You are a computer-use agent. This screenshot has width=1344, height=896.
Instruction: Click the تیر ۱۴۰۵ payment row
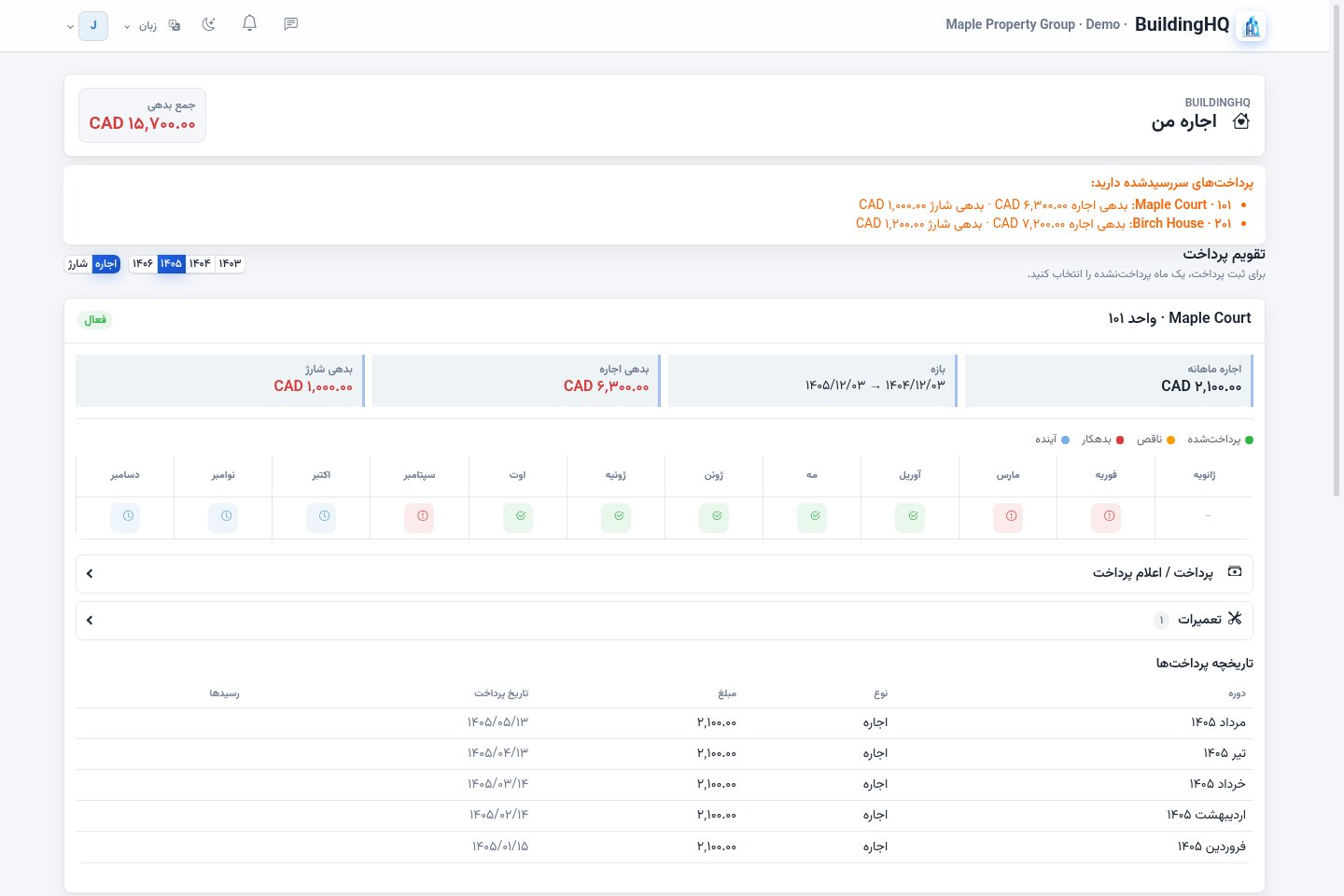pyautogui.click(x=665, y=753)
